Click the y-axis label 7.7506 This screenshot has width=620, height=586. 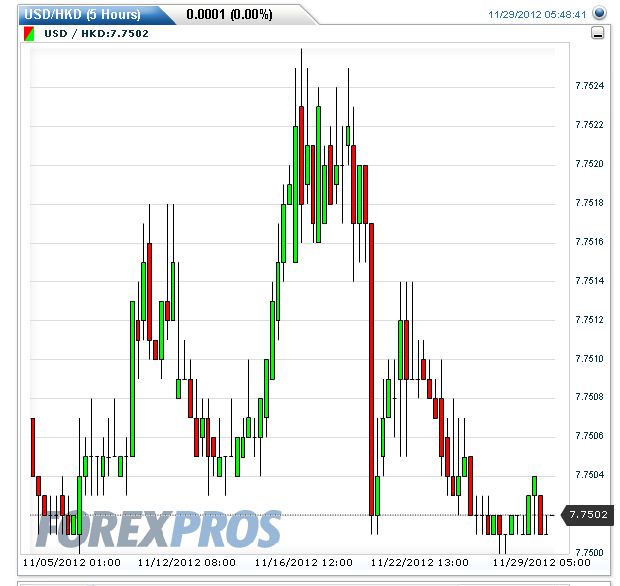tap(590, 436)
